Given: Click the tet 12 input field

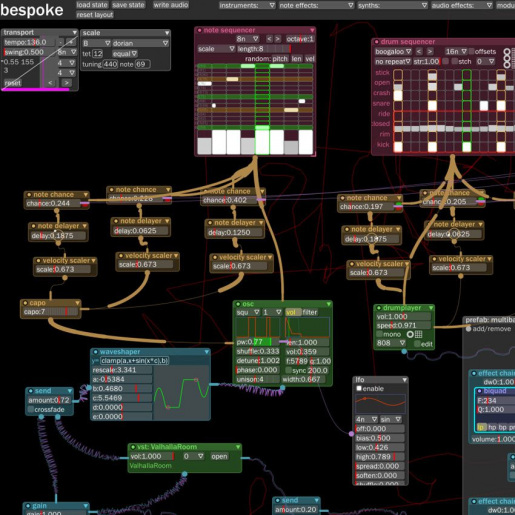Looking at the screenshot, I should pyautogui.click(x=97, y=54).
